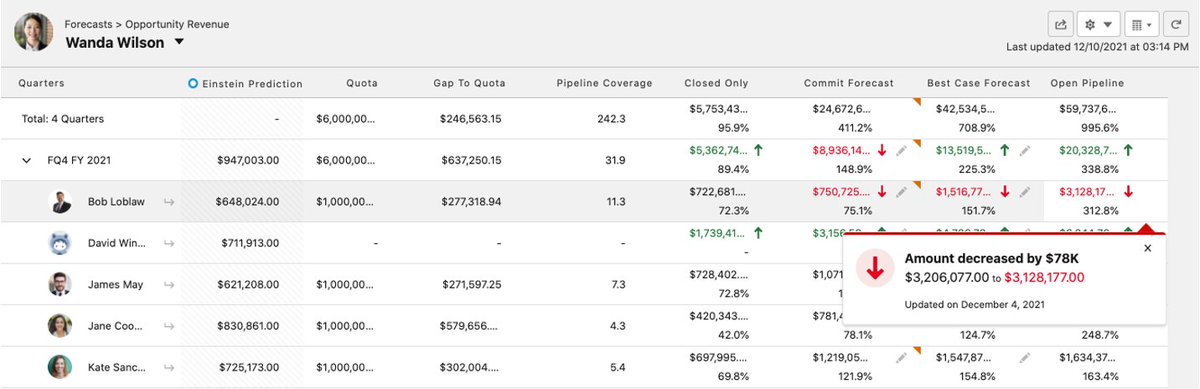Select the James May row name

115,285
